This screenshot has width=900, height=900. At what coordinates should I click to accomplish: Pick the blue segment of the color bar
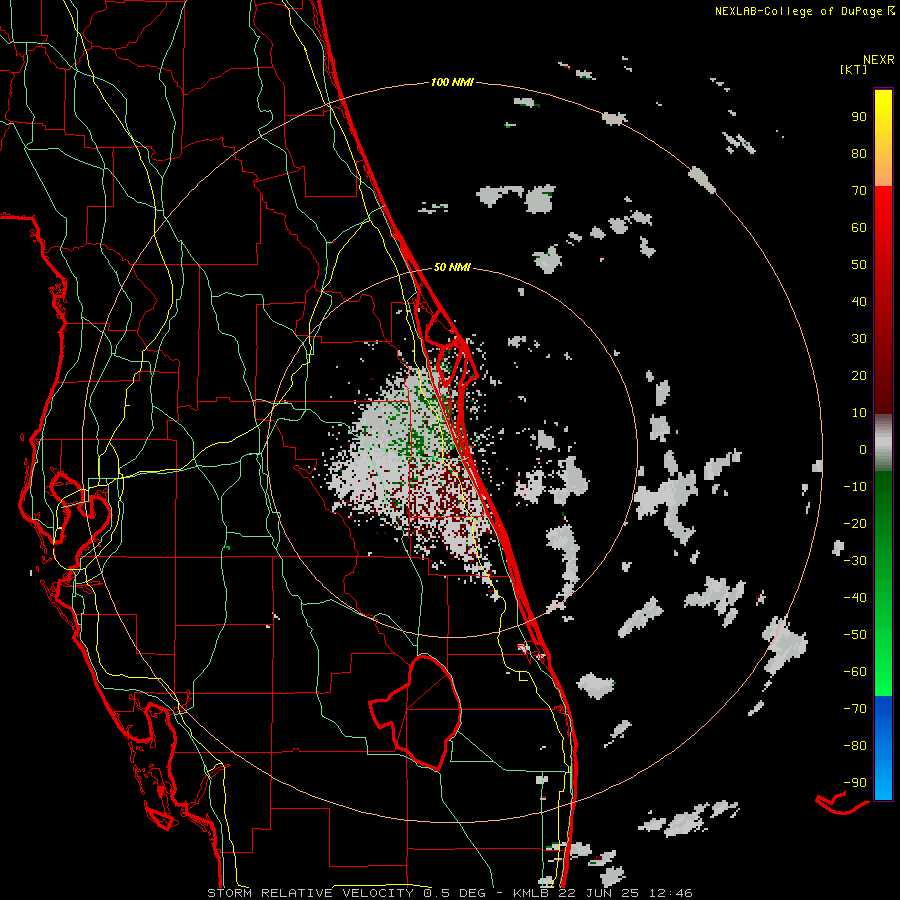pos(883,748)
